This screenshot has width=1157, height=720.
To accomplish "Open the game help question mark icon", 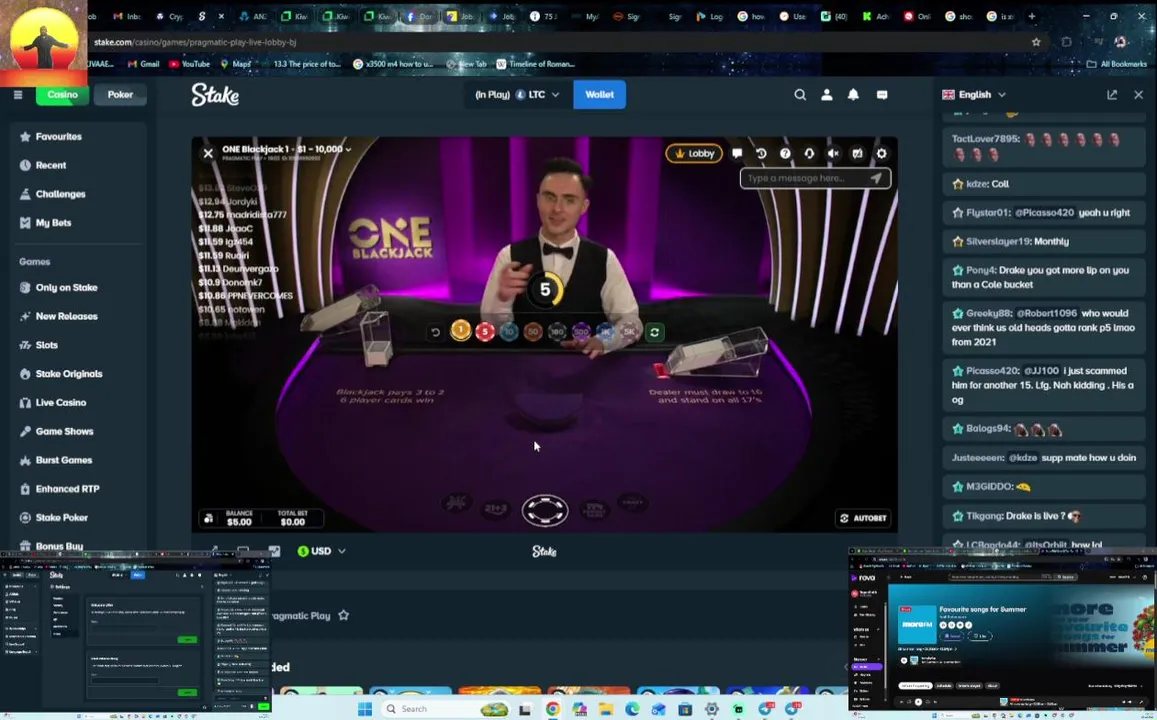I will point(785,153).
